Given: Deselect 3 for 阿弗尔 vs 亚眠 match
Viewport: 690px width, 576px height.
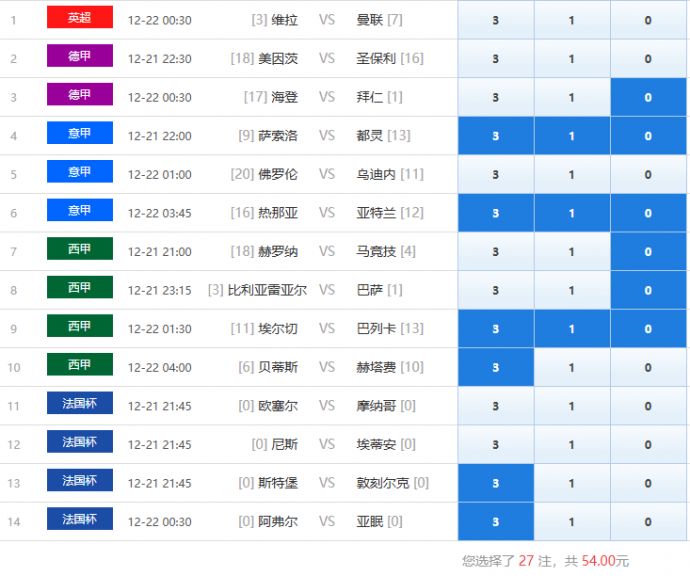Looking at the screenshot, I should coord(496,522).
